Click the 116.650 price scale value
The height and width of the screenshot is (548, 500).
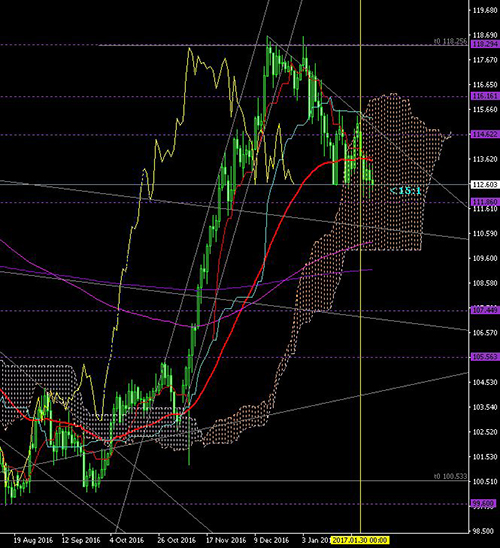click(x=485, y=85)
